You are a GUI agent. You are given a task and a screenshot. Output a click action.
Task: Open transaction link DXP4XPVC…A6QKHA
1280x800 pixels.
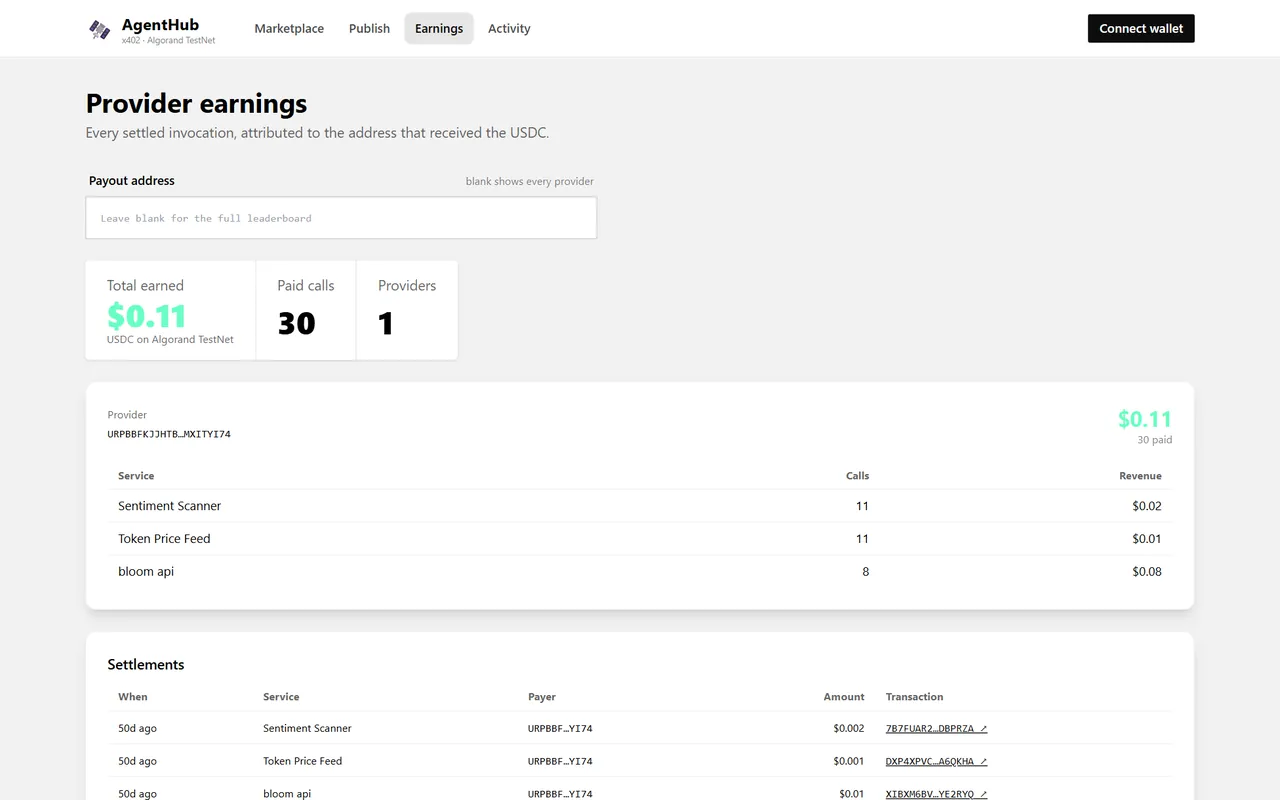tap(936, 762)
